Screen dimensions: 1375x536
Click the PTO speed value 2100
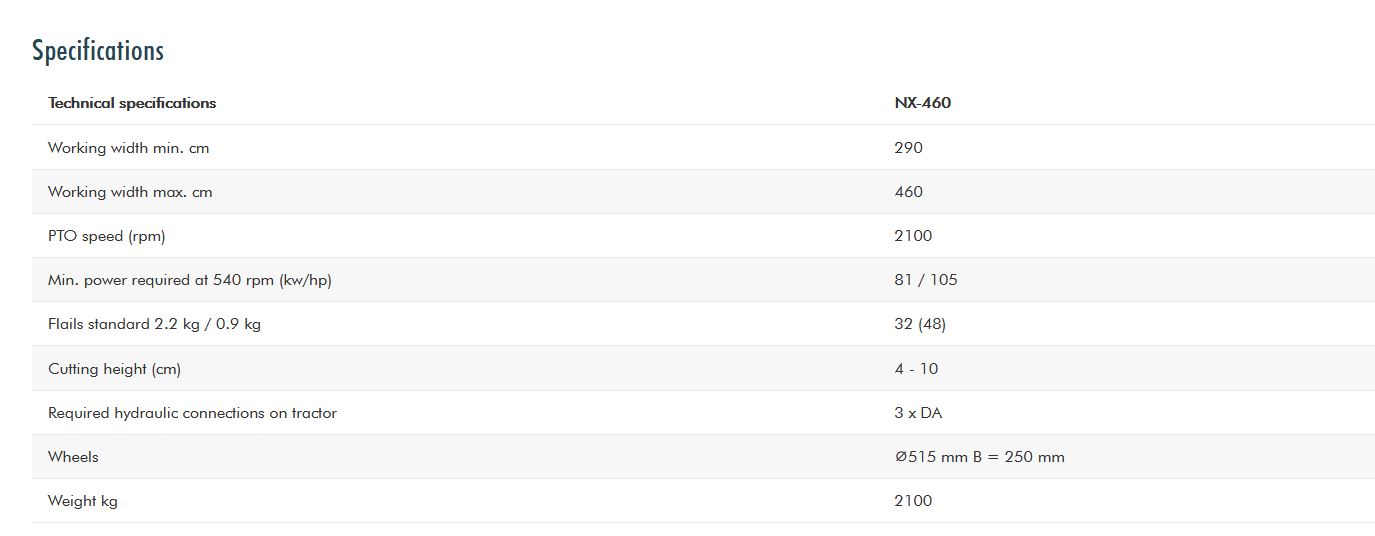coord(913,236)
